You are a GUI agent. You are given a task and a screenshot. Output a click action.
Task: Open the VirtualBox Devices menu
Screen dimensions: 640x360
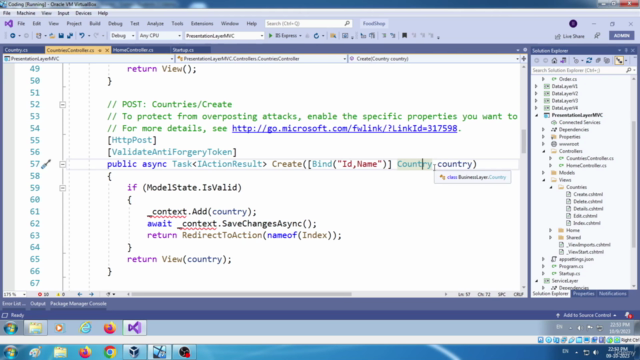click(x=83, y=13)
